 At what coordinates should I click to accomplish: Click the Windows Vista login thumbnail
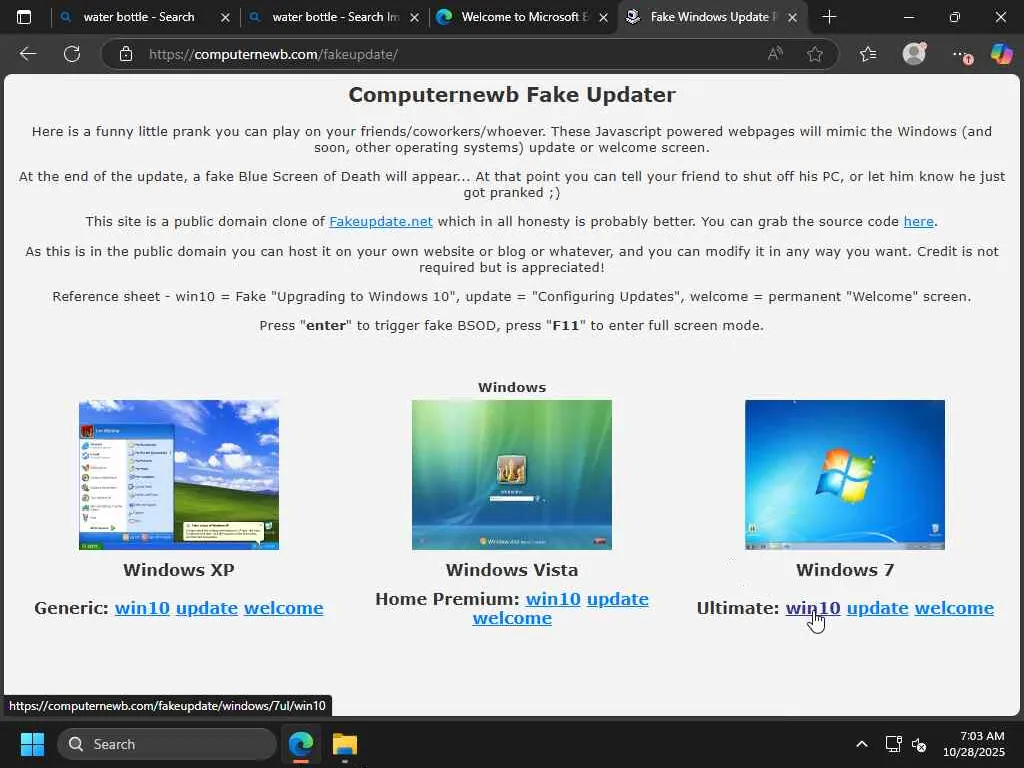click(512, 475)
